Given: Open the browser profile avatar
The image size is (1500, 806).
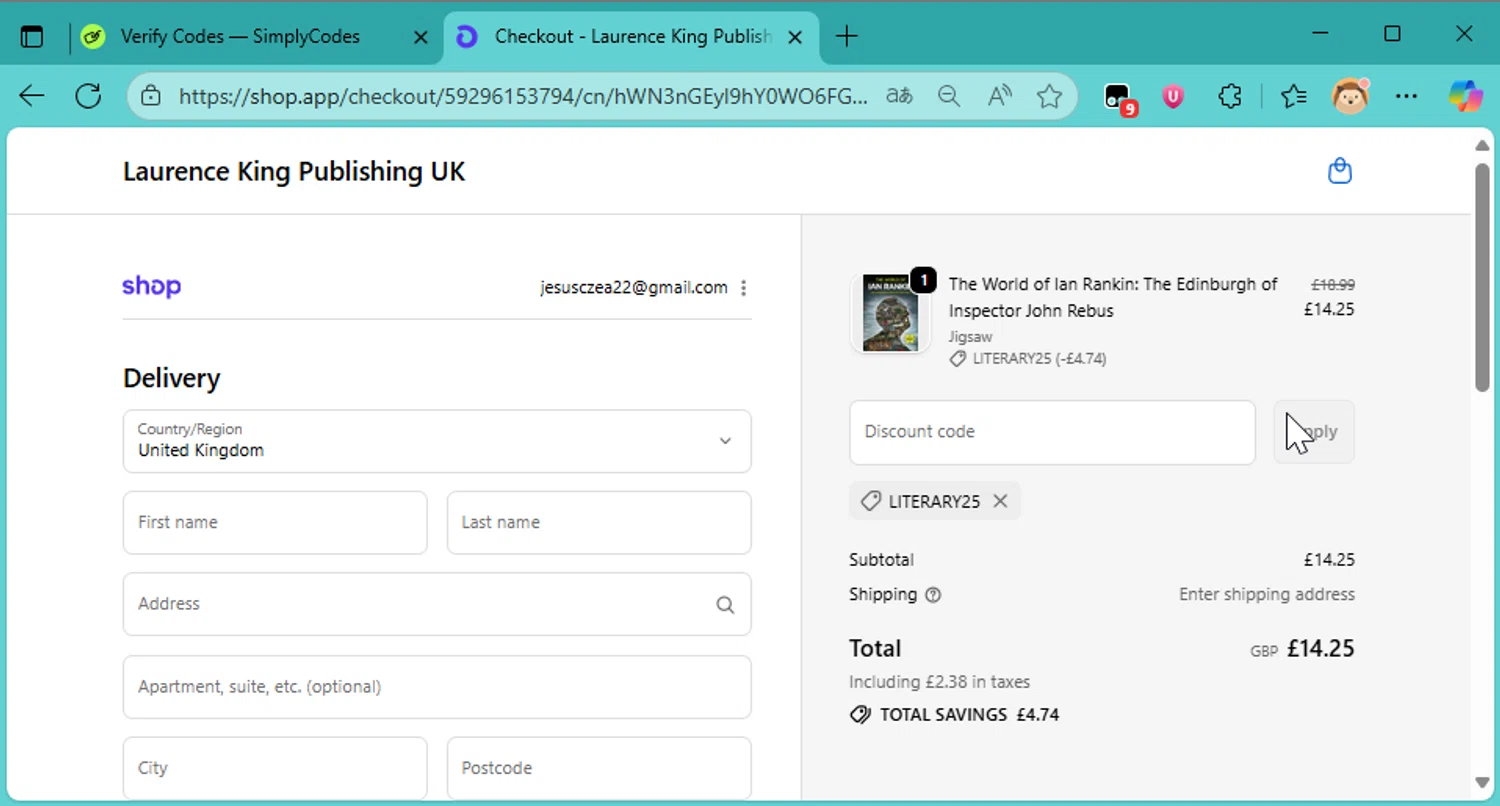Looking at the screenshot, I should (1350, 96).
